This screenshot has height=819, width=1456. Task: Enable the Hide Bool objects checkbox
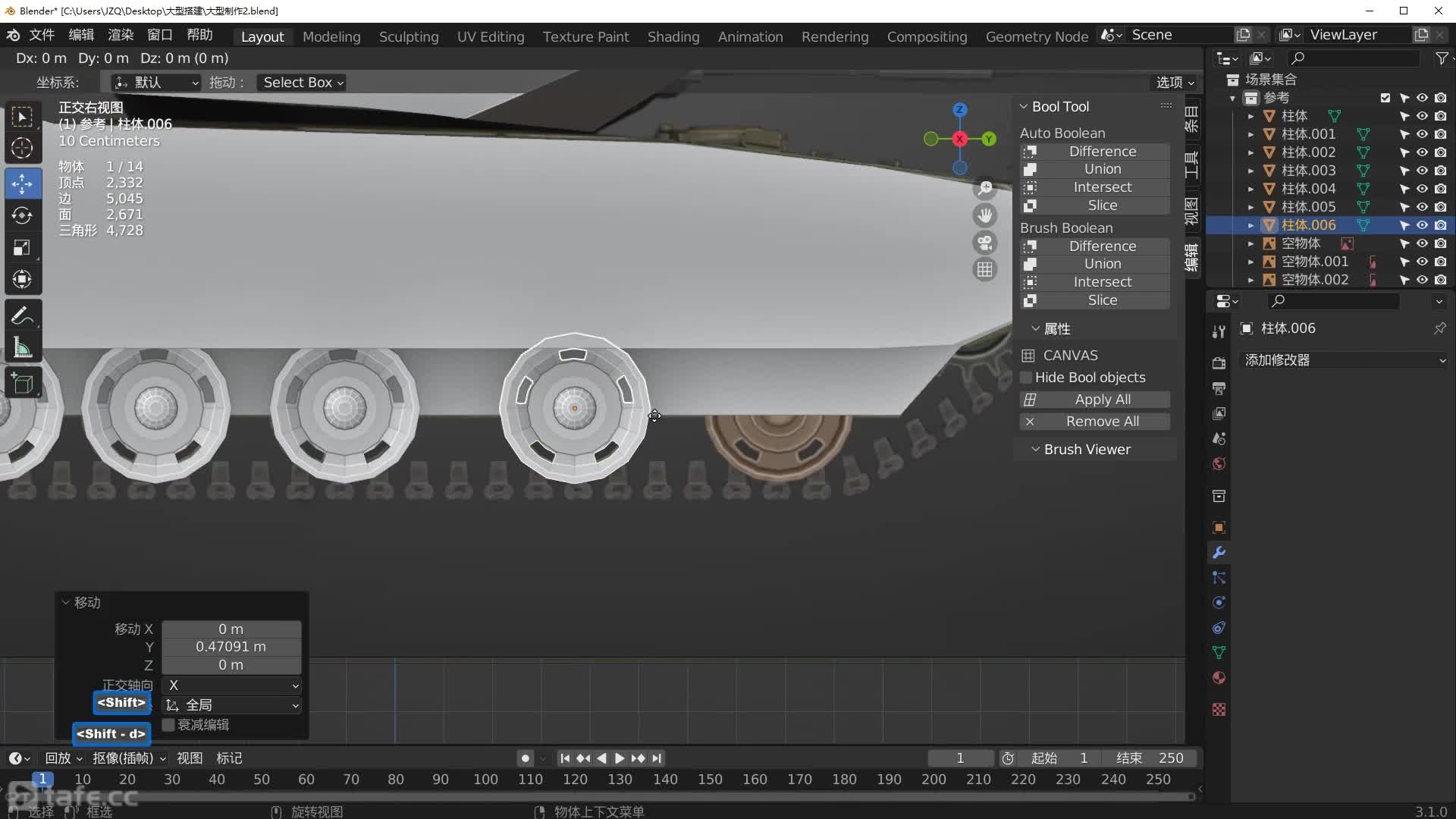pos(1027,378)
